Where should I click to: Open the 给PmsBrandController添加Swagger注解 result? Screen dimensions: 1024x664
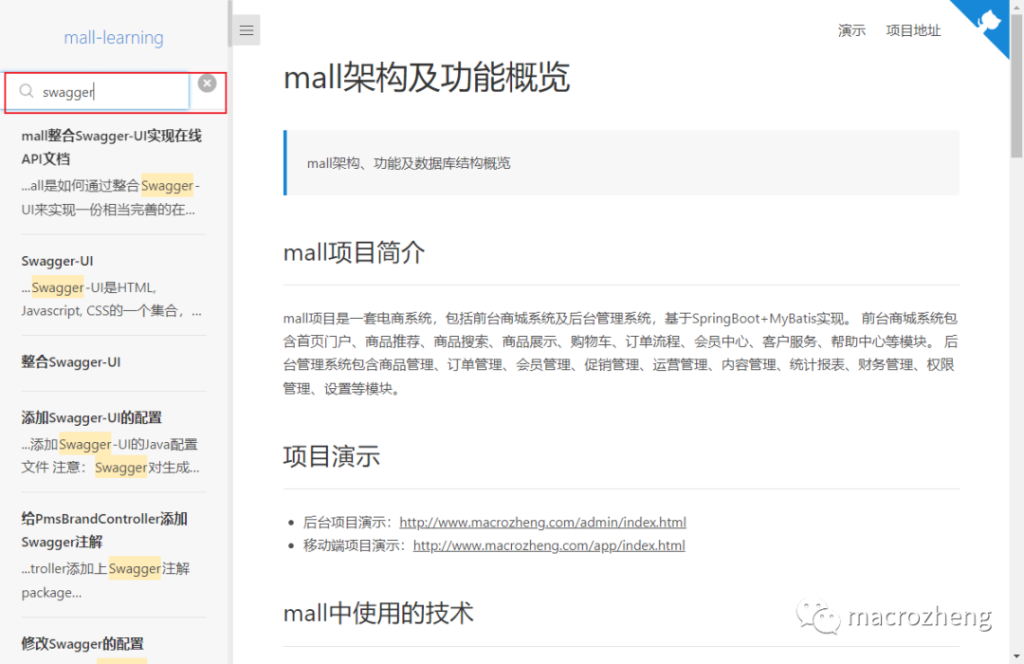point(104,530)
